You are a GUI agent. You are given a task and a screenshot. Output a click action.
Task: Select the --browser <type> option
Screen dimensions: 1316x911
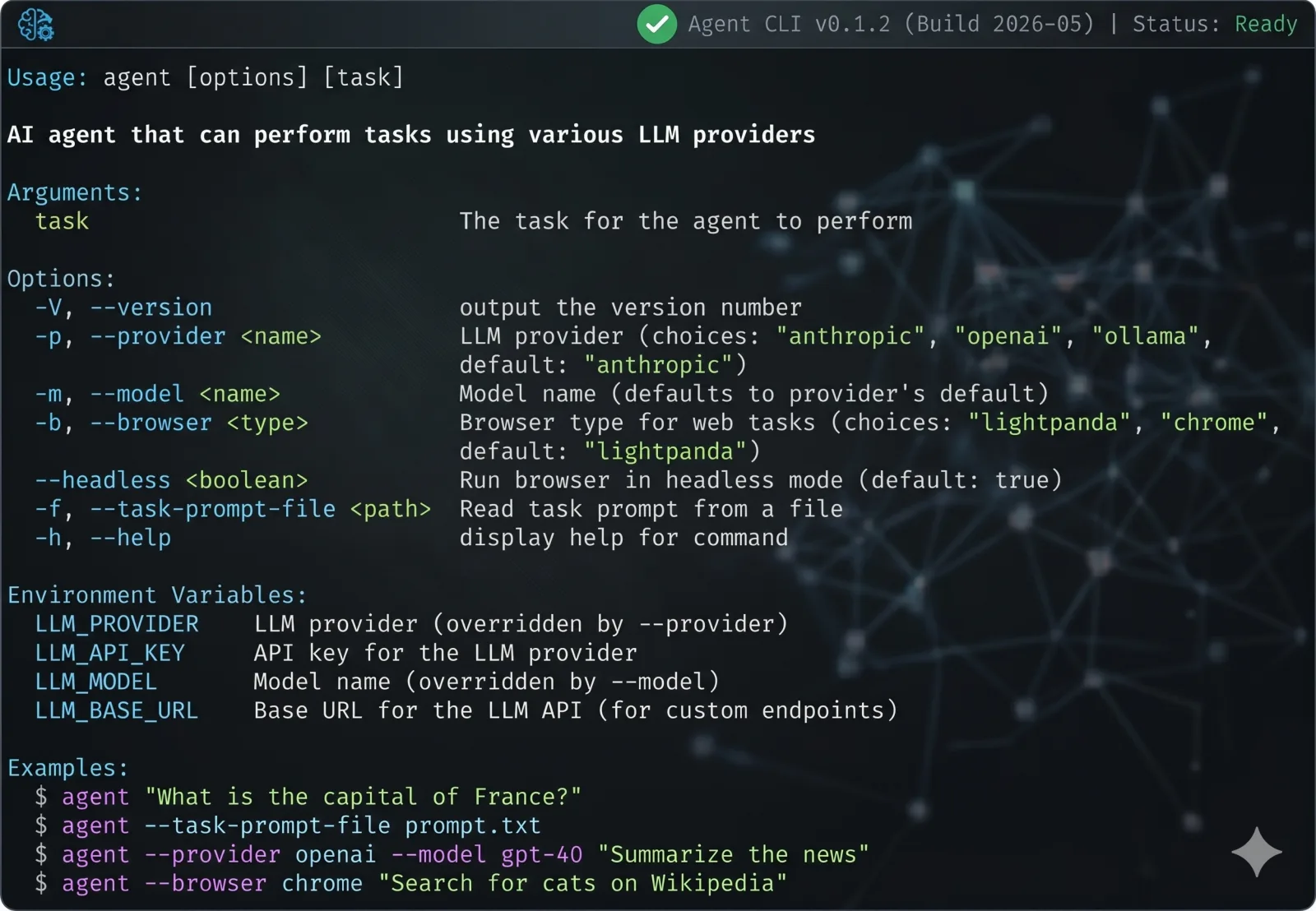pos(171,423)
